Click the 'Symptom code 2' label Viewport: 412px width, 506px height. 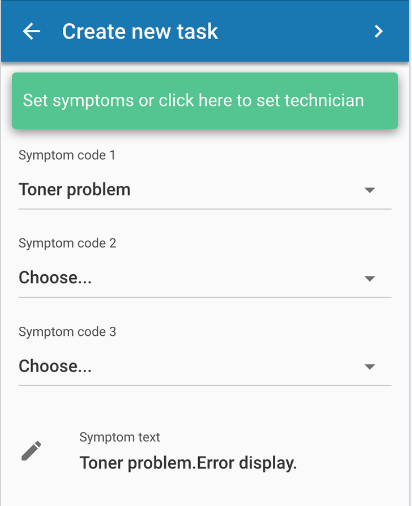(67, 243)
